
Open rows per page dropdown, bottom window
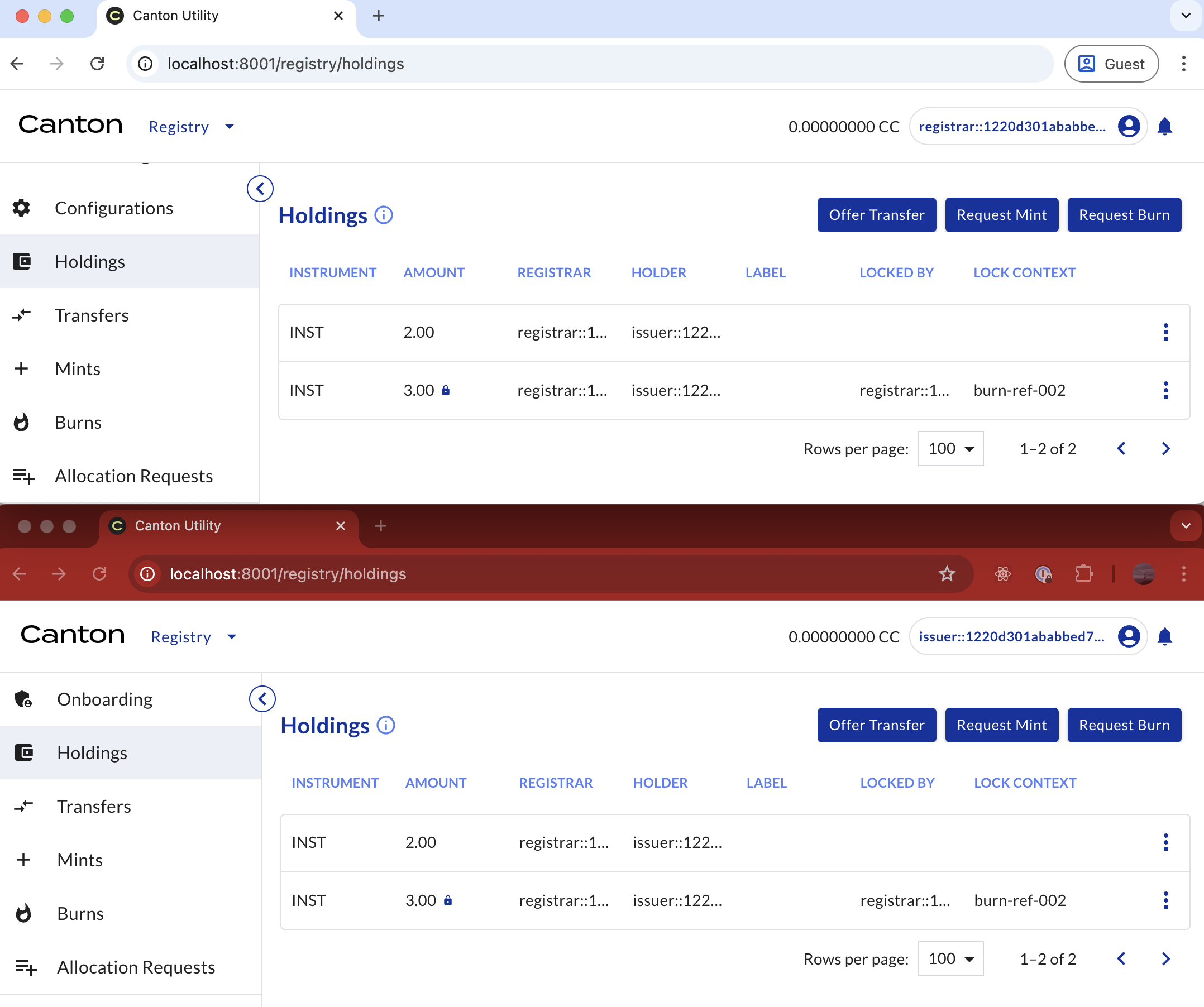pos(950,959)
